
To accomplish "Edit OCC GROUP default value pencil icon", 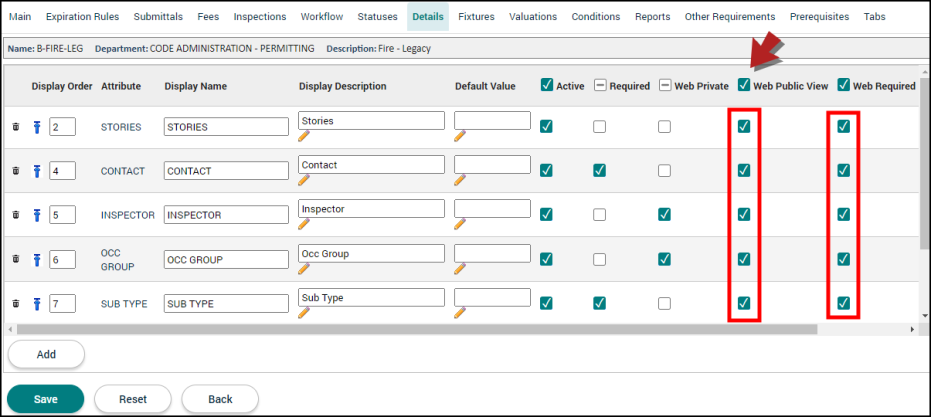I will coord(460,268).
